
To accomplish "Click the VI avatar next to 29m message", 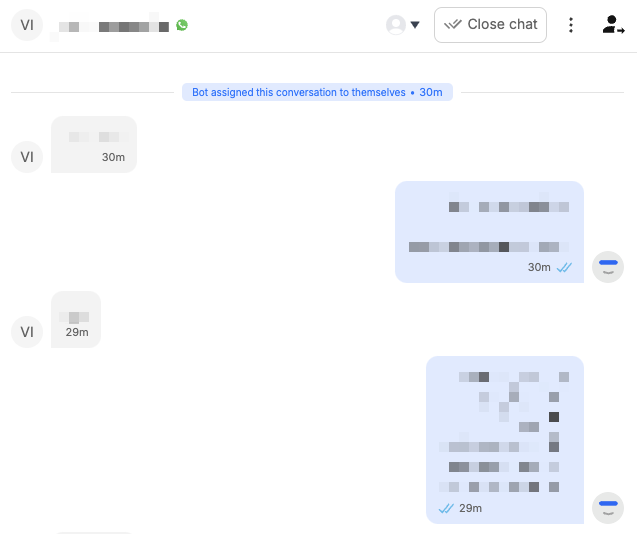I will pyautogui.click(x=27, y=332).
